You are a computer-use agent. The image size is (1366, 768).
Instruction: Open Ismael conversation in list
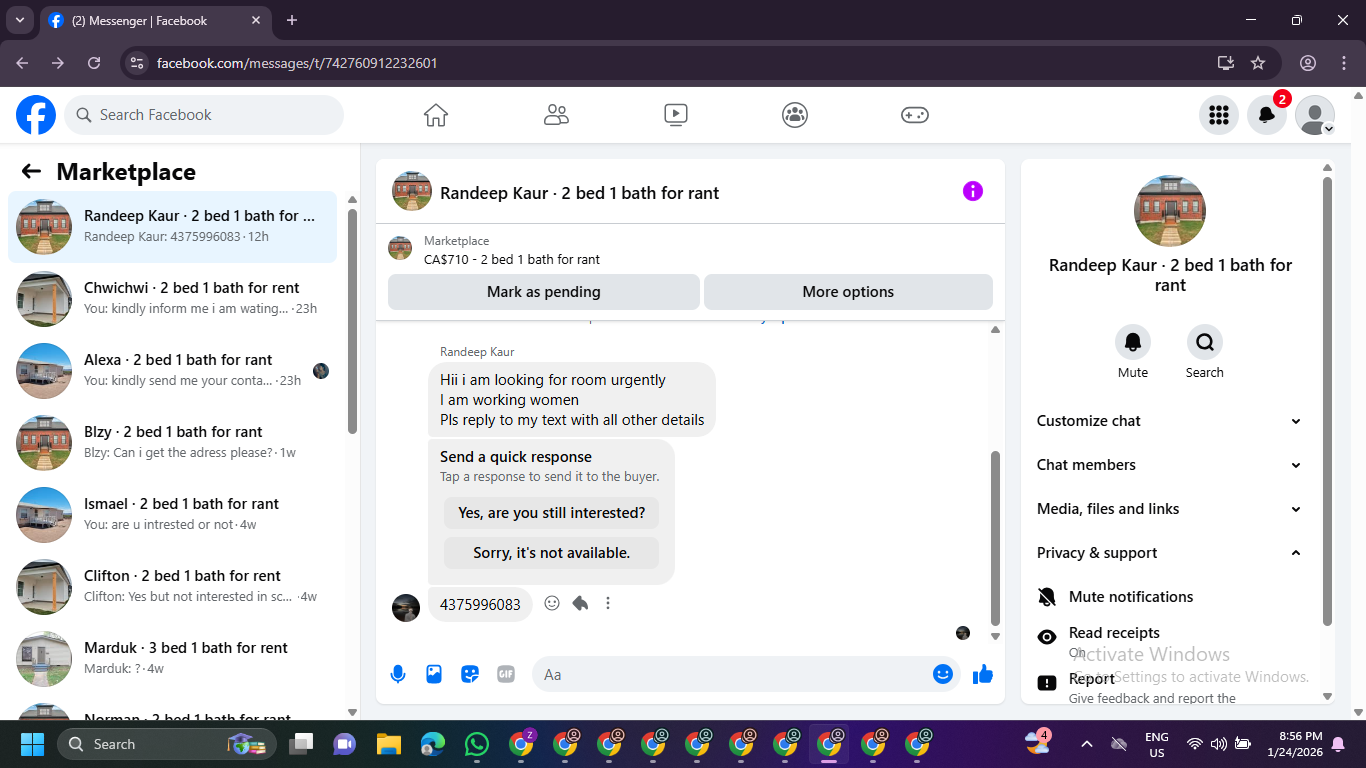tap(173, 515)
